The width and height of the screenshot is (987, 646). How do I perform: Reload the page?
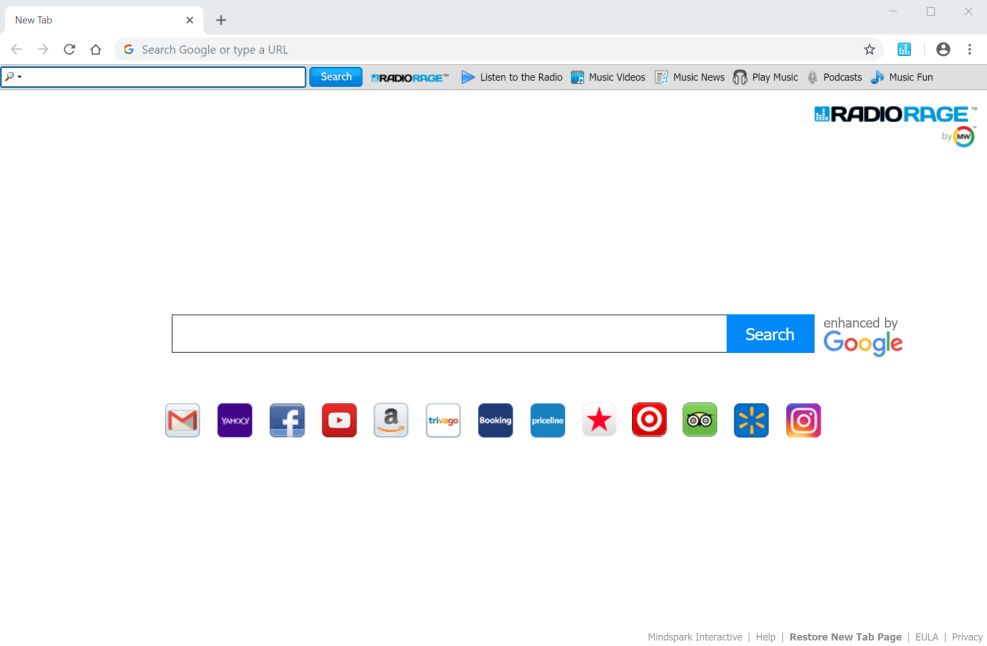[x=69, y=49]
